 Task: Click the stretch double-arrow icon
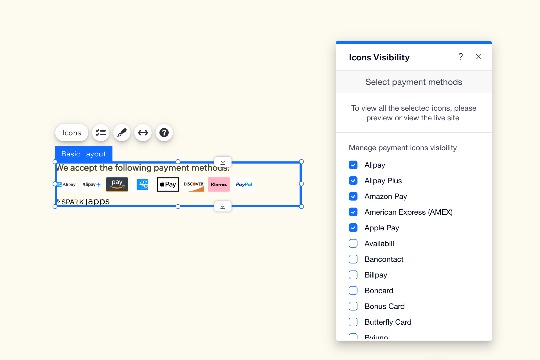point(143,133)
